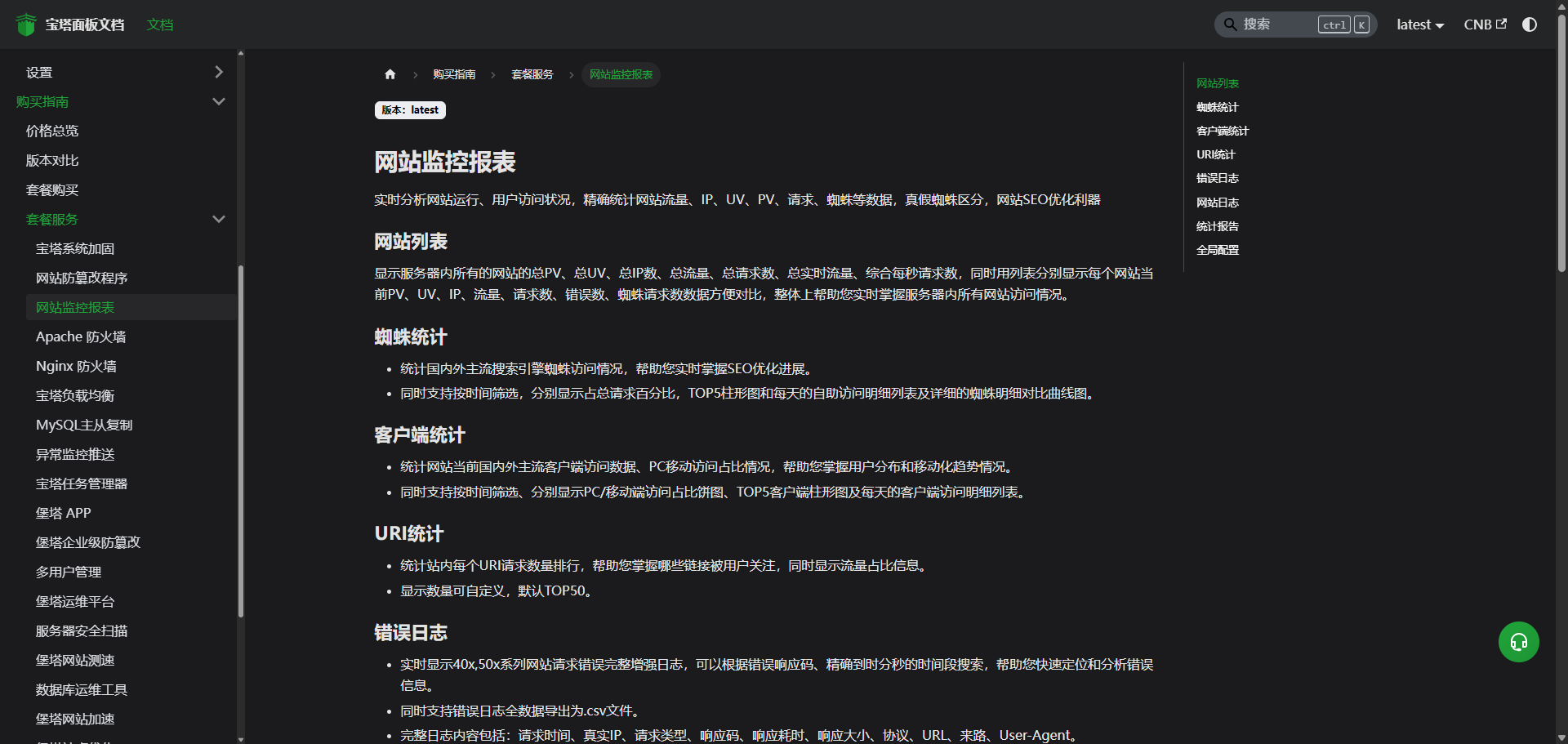The image size is (1568, 744).
Task: Click the 宝塔 shield logo icon
Action: coord(25,25)
